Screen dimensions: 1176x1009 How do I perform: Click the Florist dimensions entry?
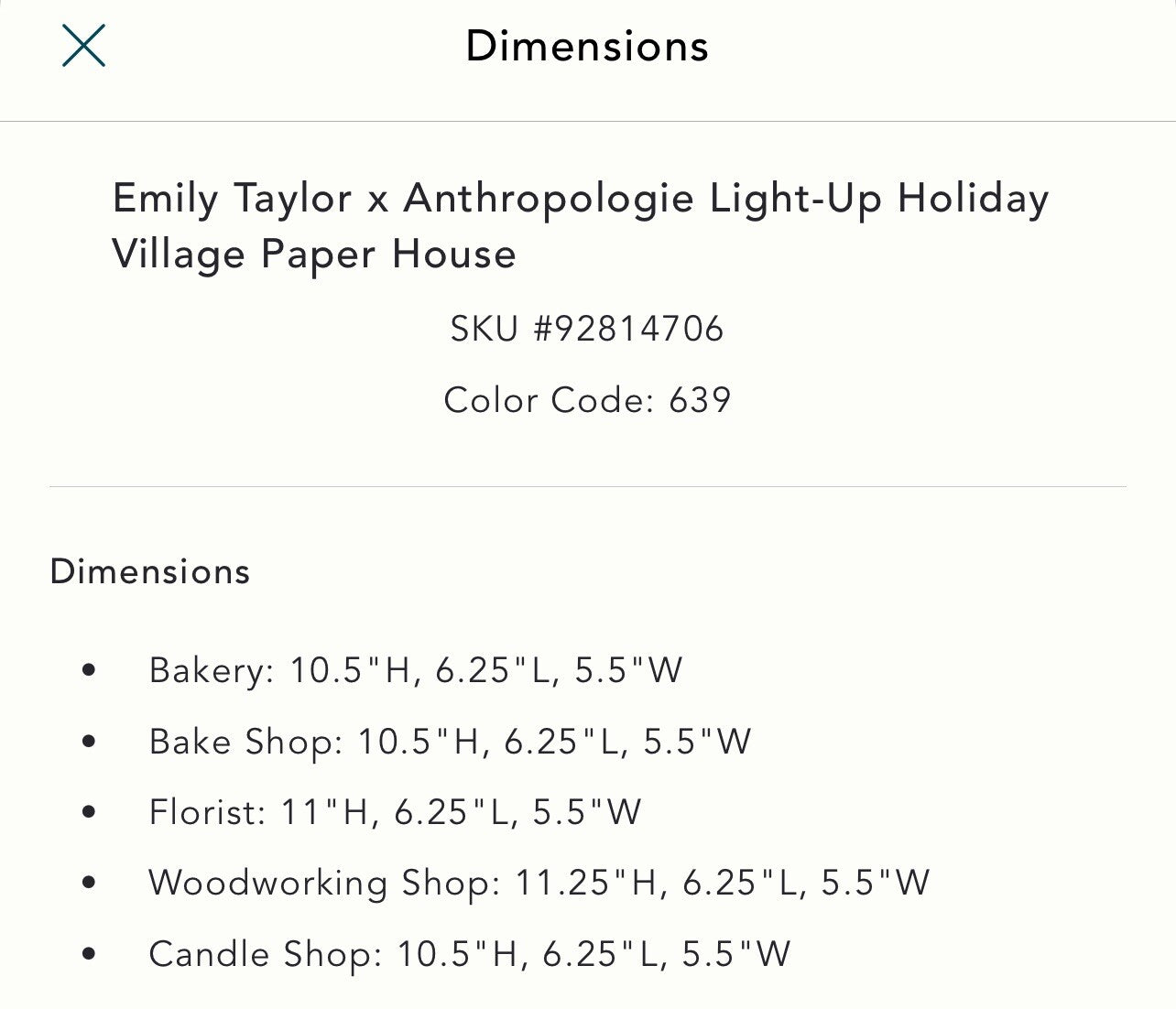coord(397,811)
